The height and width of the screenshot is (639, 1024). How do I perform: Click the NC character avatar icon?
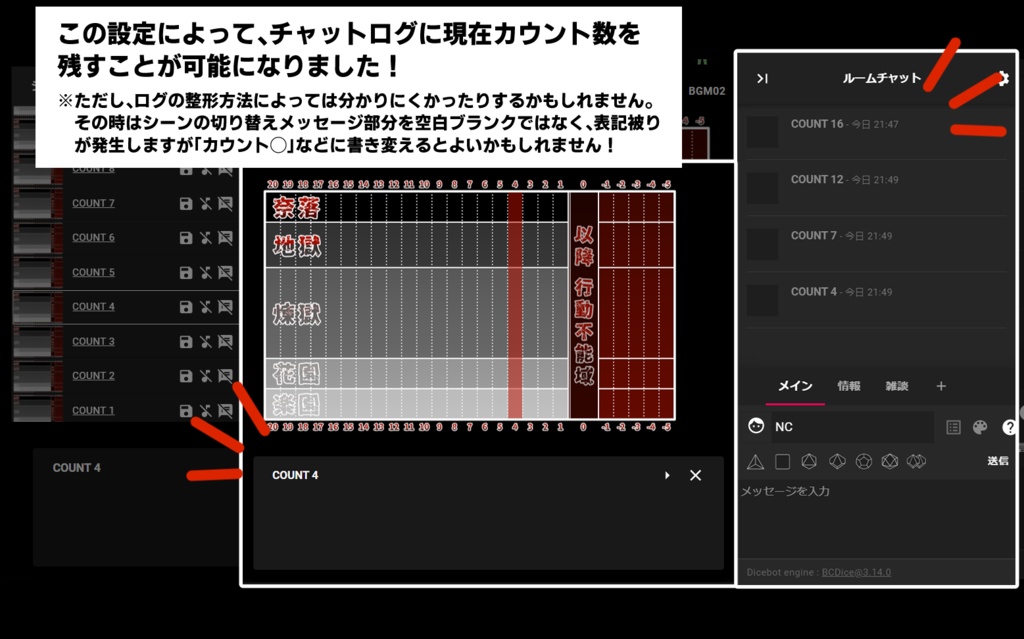click(755, 426)
